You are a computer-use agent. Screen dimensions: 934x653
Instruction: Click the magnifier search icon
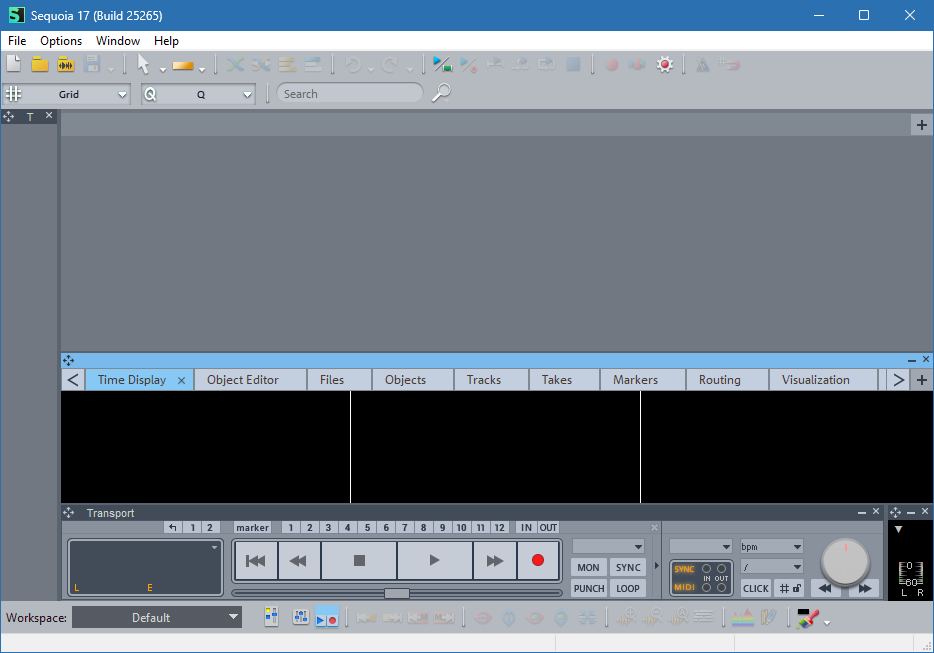[x=441, y=93]
